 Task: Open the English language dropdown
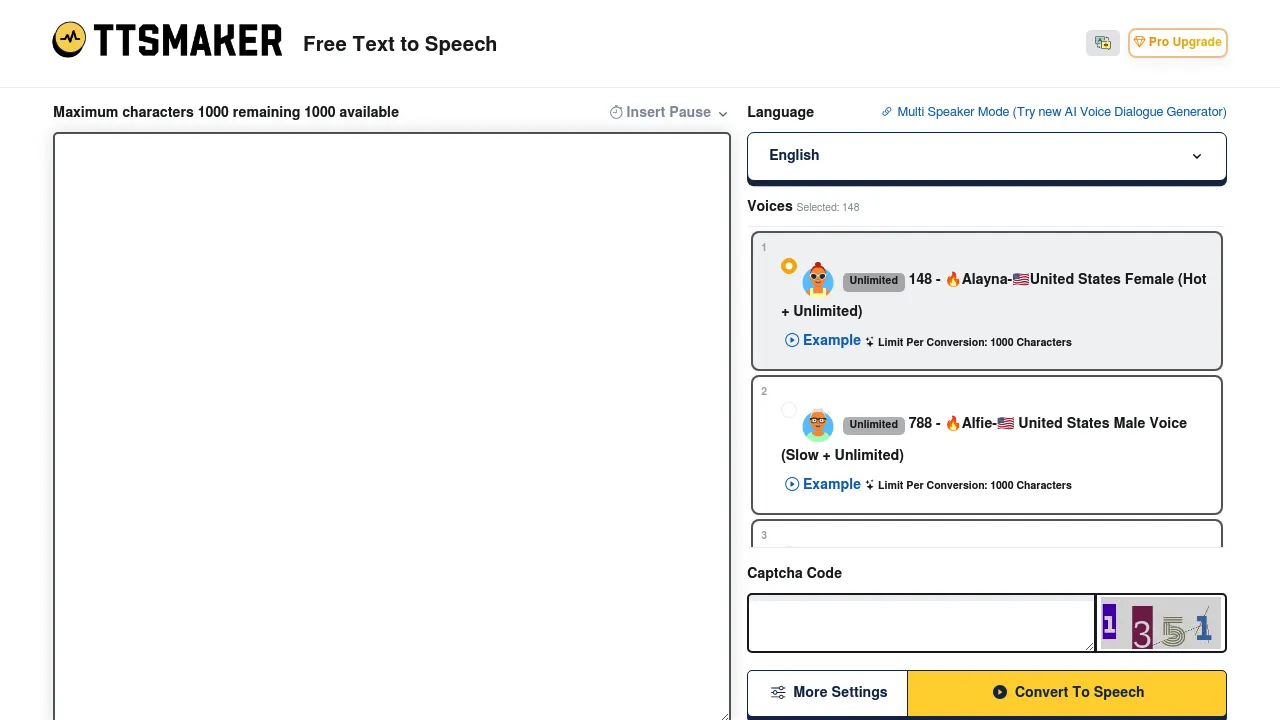click(986, 155)
